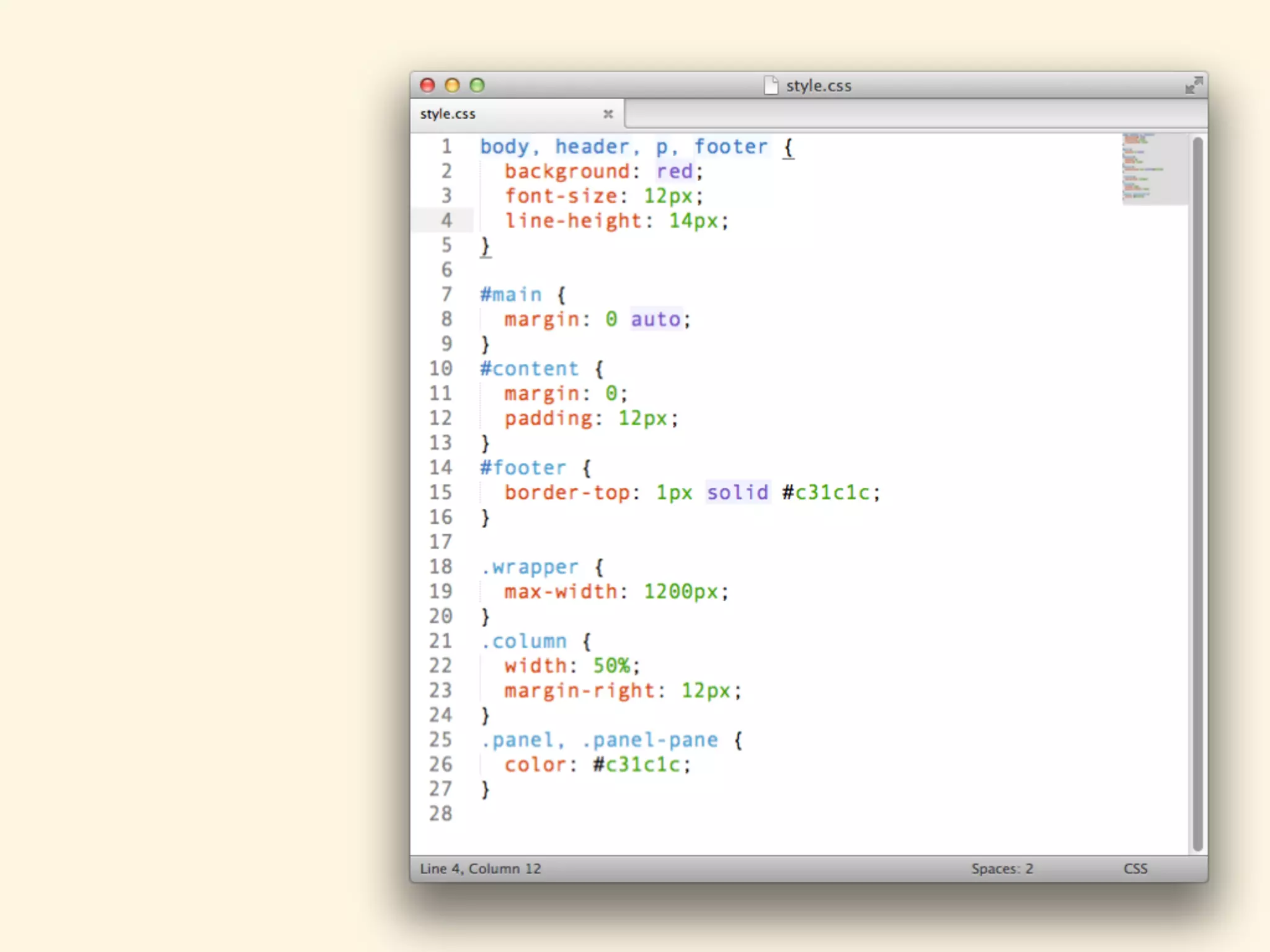Click the red close window button
The height and width of the screenshot is (952, 1270).
[427, 85]
